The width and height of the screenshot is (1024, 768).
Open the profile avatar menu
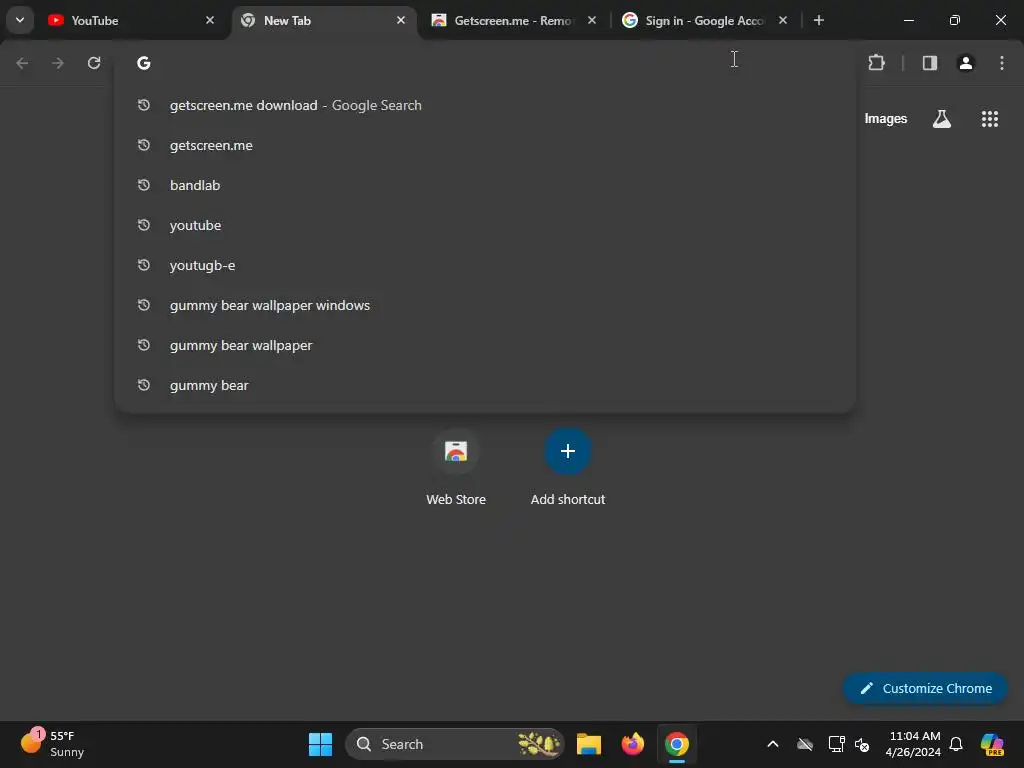click(x=965, y=63)
